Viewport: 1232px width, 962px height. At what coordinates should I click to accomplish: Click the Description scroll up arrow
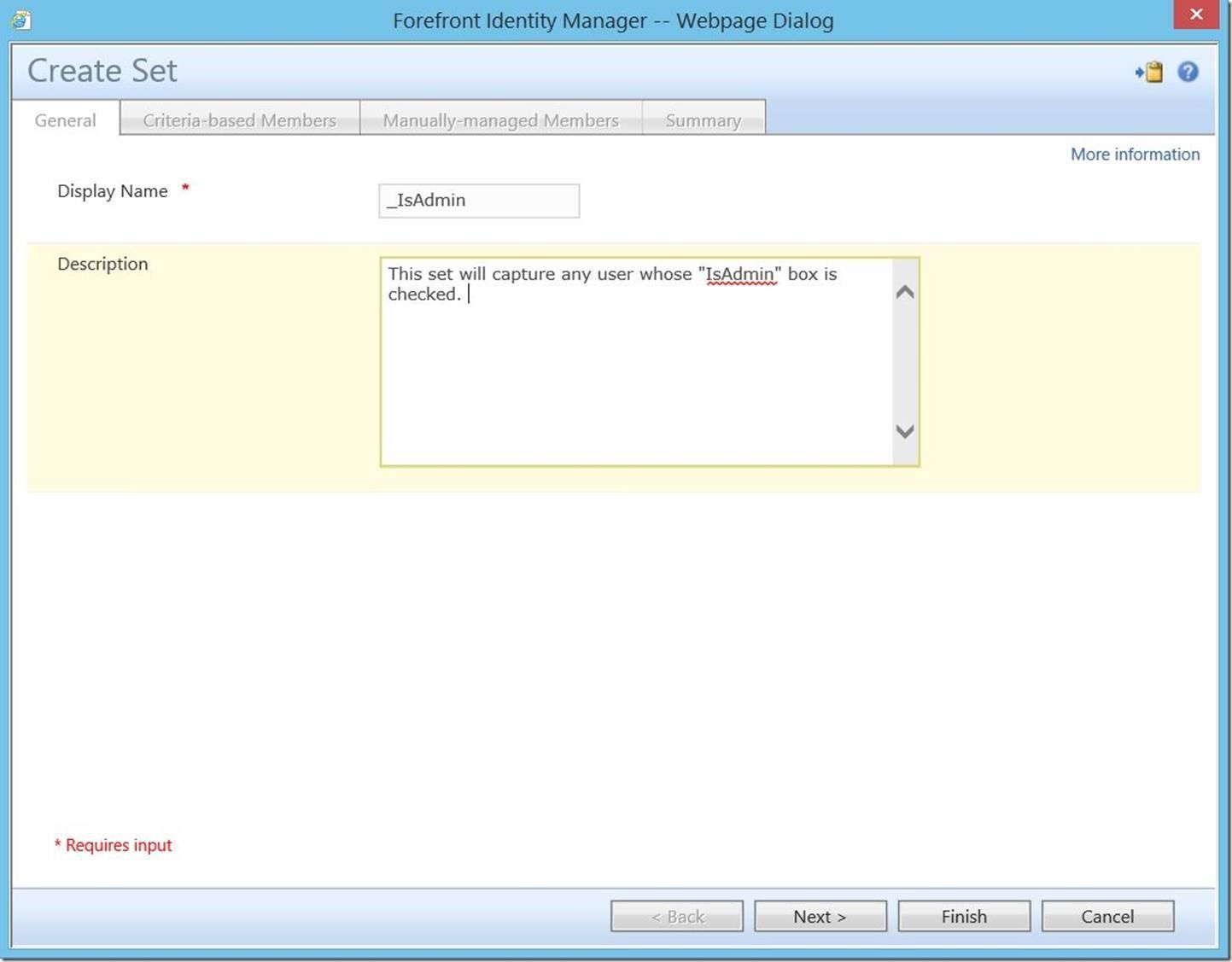coord(905,292)
